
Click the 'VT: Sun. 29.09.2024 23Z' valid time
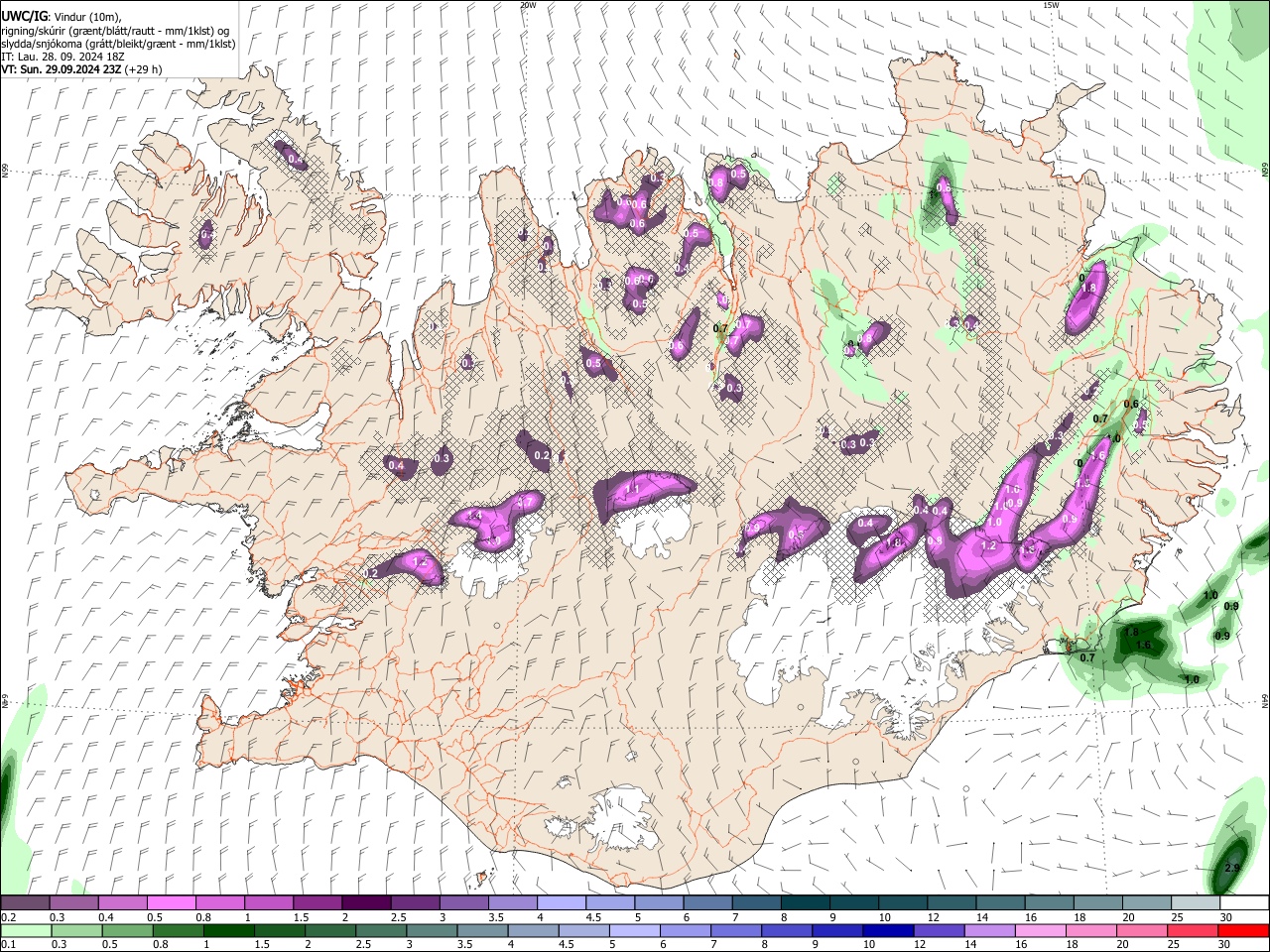tap(62, 69)
